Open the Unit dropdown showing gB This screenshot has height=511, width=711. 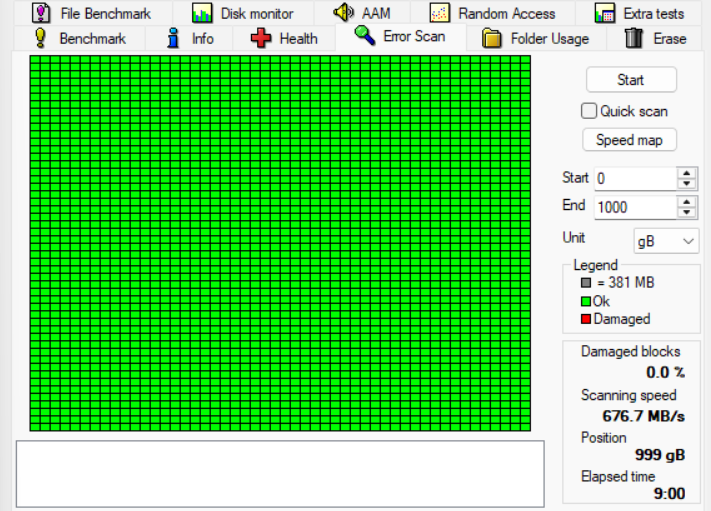click(x=666, y=241)
